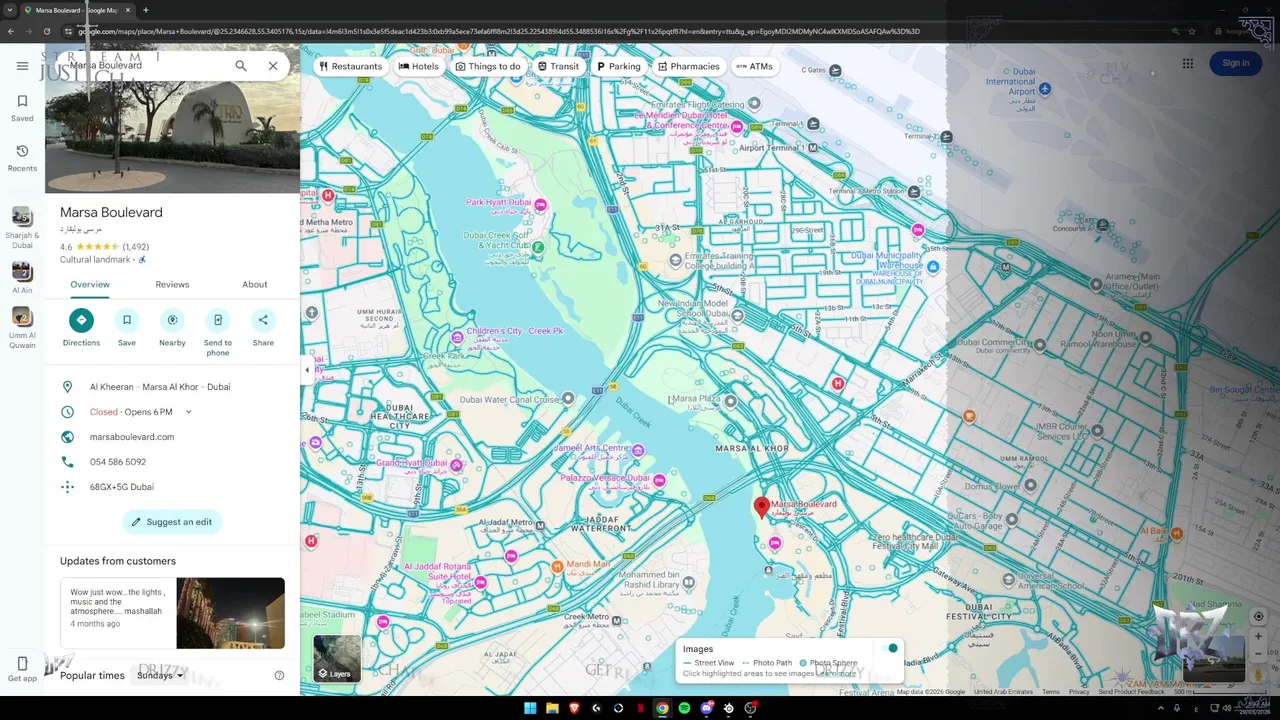Image resolution: width=1280 pixels, height=720 pixels.
Task: Share the Marsa Boulevard place
Action: pyautogui.click(x=263, y=327)
